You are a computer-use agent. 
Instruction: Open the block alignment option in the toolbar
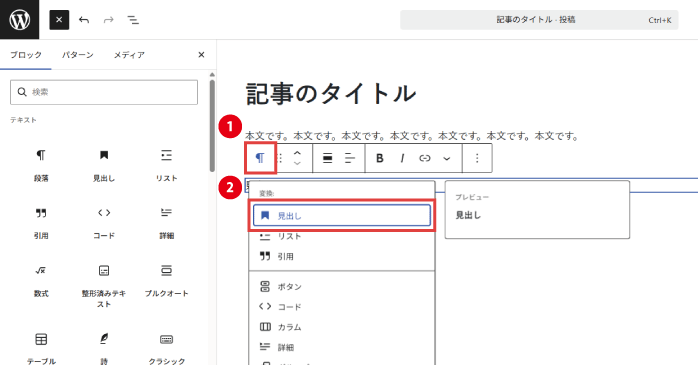click(328, 158)
